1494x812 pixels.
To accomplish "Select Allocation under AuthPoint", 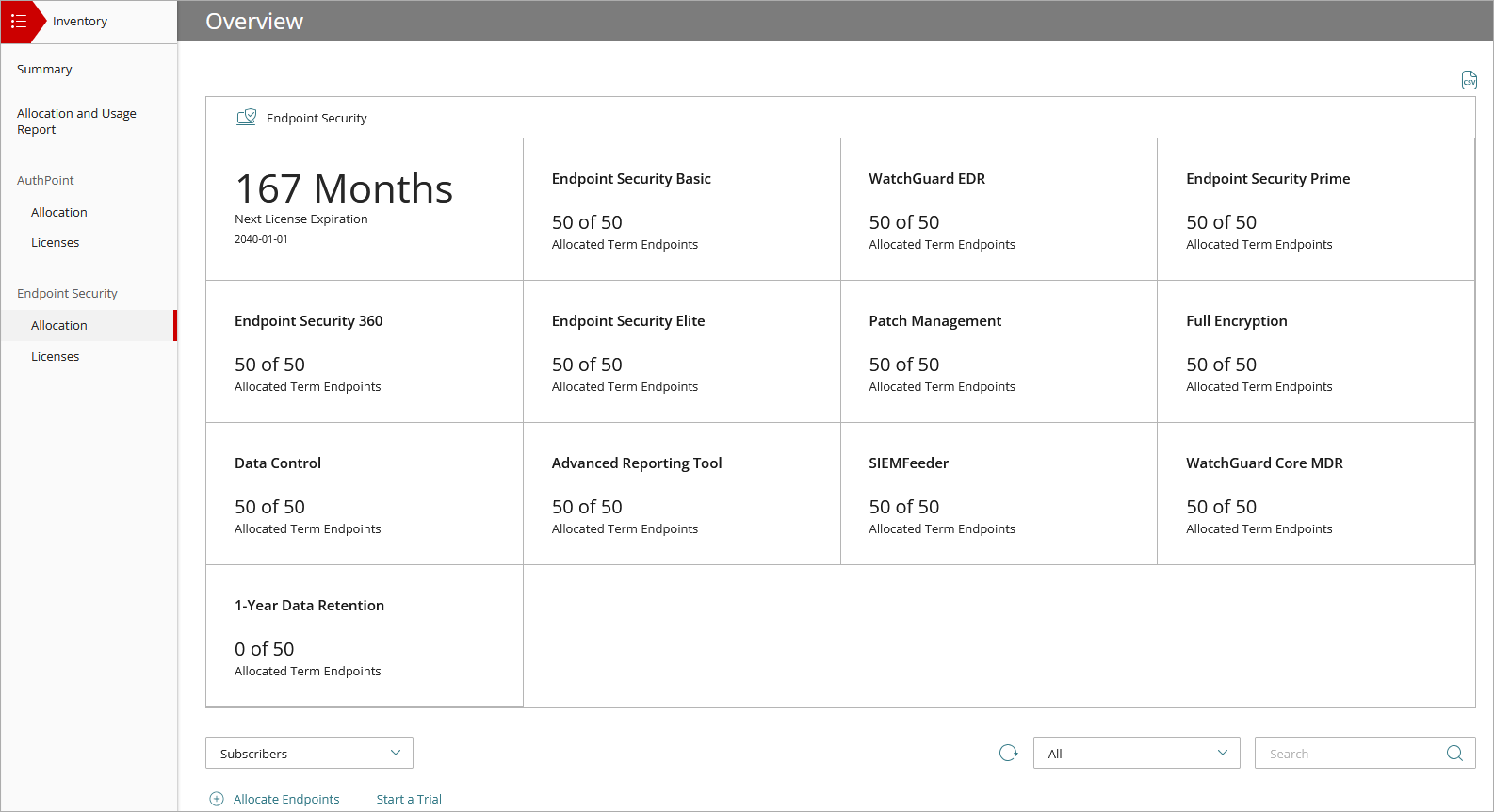I will tap(59, 213).
